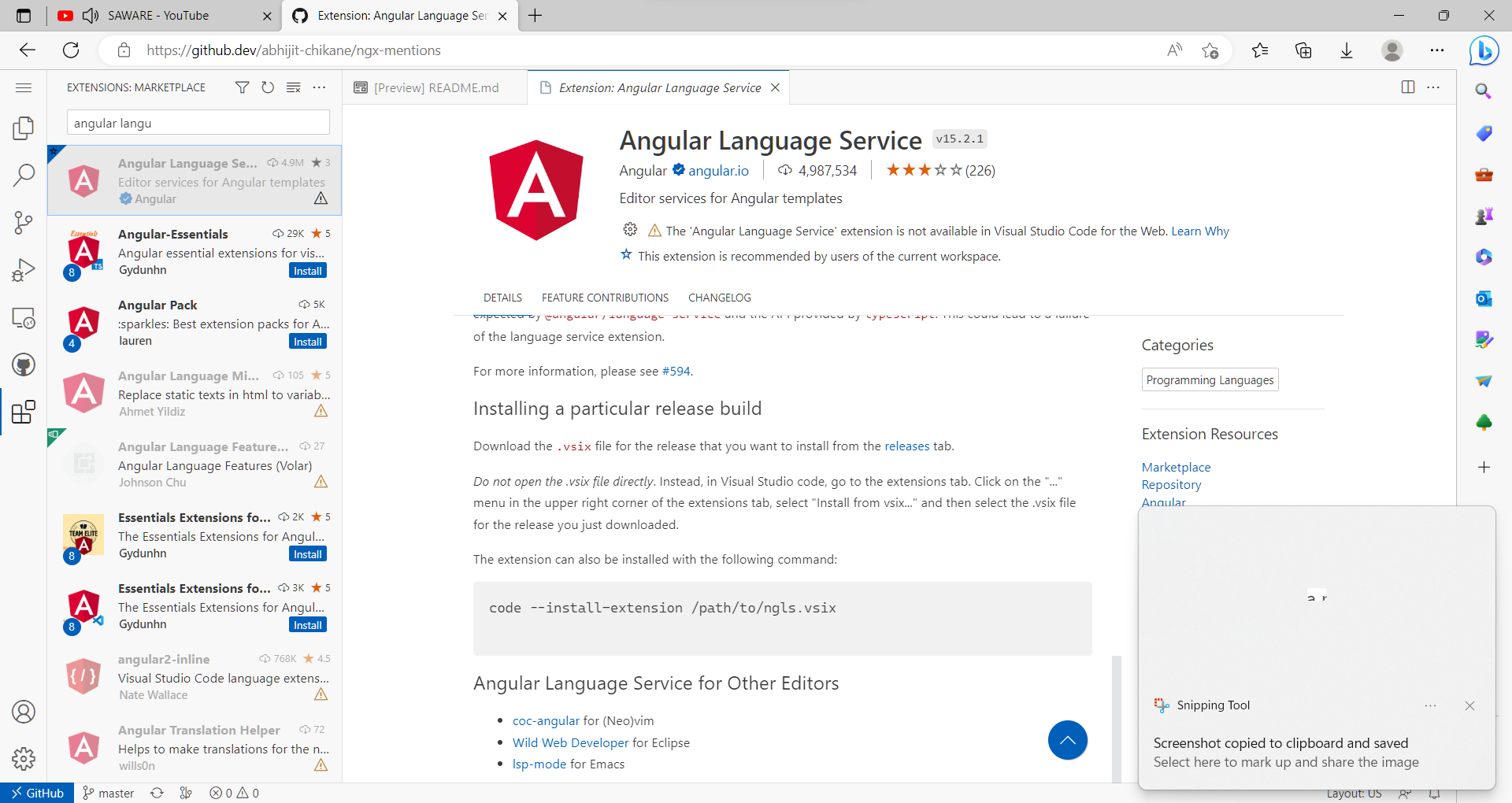The image size is (1512, 803).
Task: Split the editor right
Action: coord(1408,87)
